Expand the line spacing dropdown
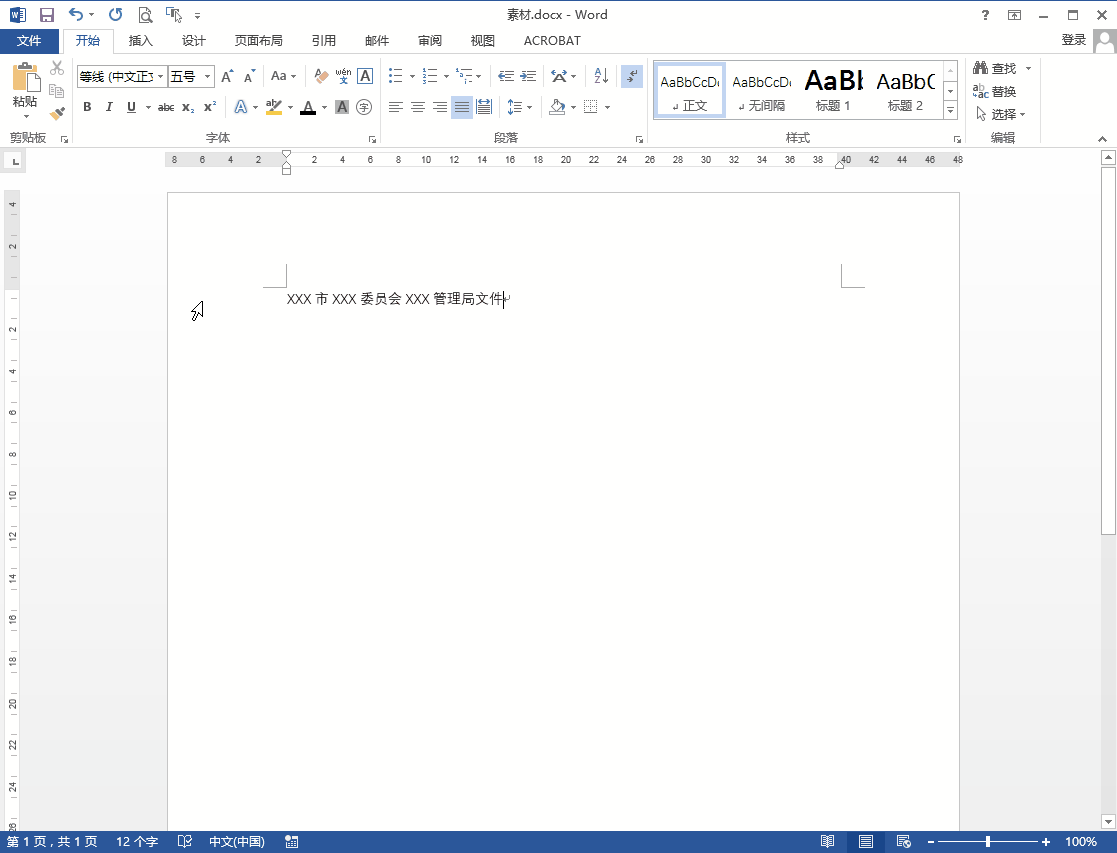This screenshot has width=1117, height=853. pos(529,107)
